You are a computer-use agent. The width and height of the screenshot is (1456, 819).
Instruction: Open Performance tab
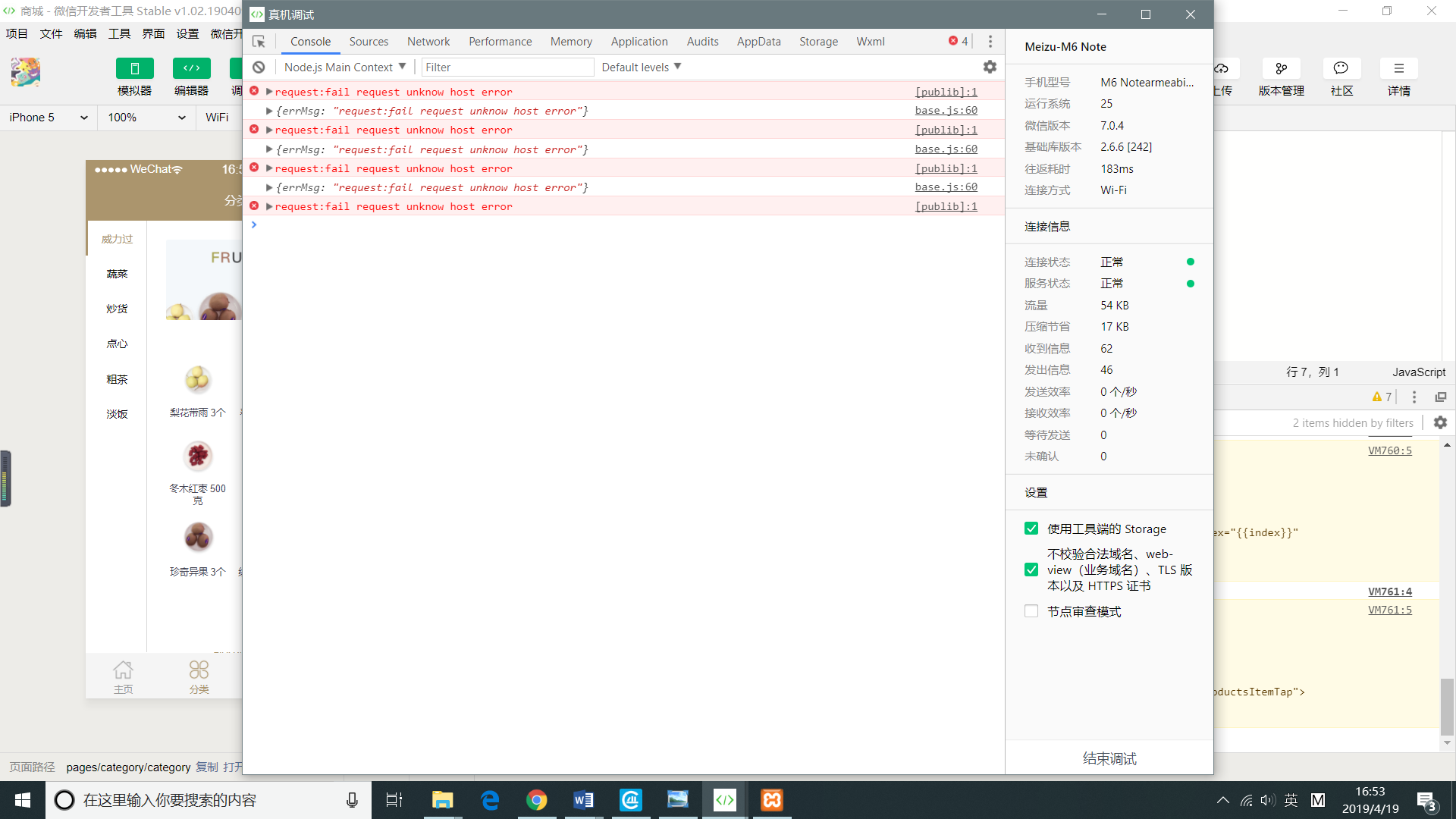(x=500, y=42)
